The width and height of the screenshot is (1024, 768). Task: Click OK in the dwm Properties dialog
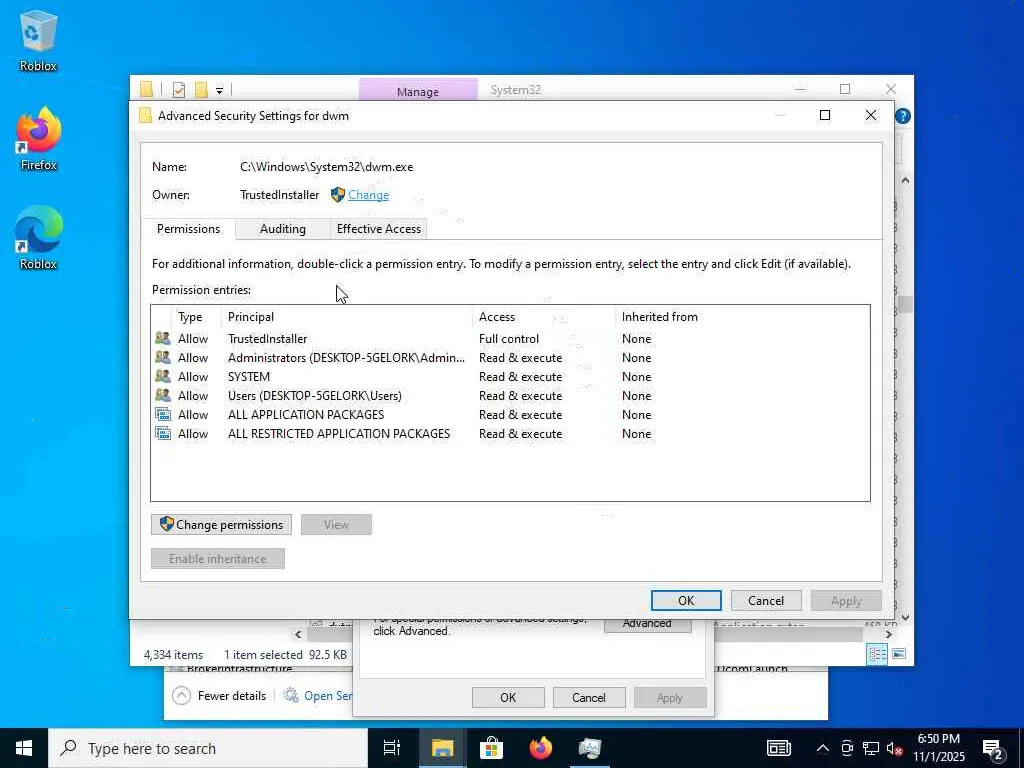[x=508, y=697]
